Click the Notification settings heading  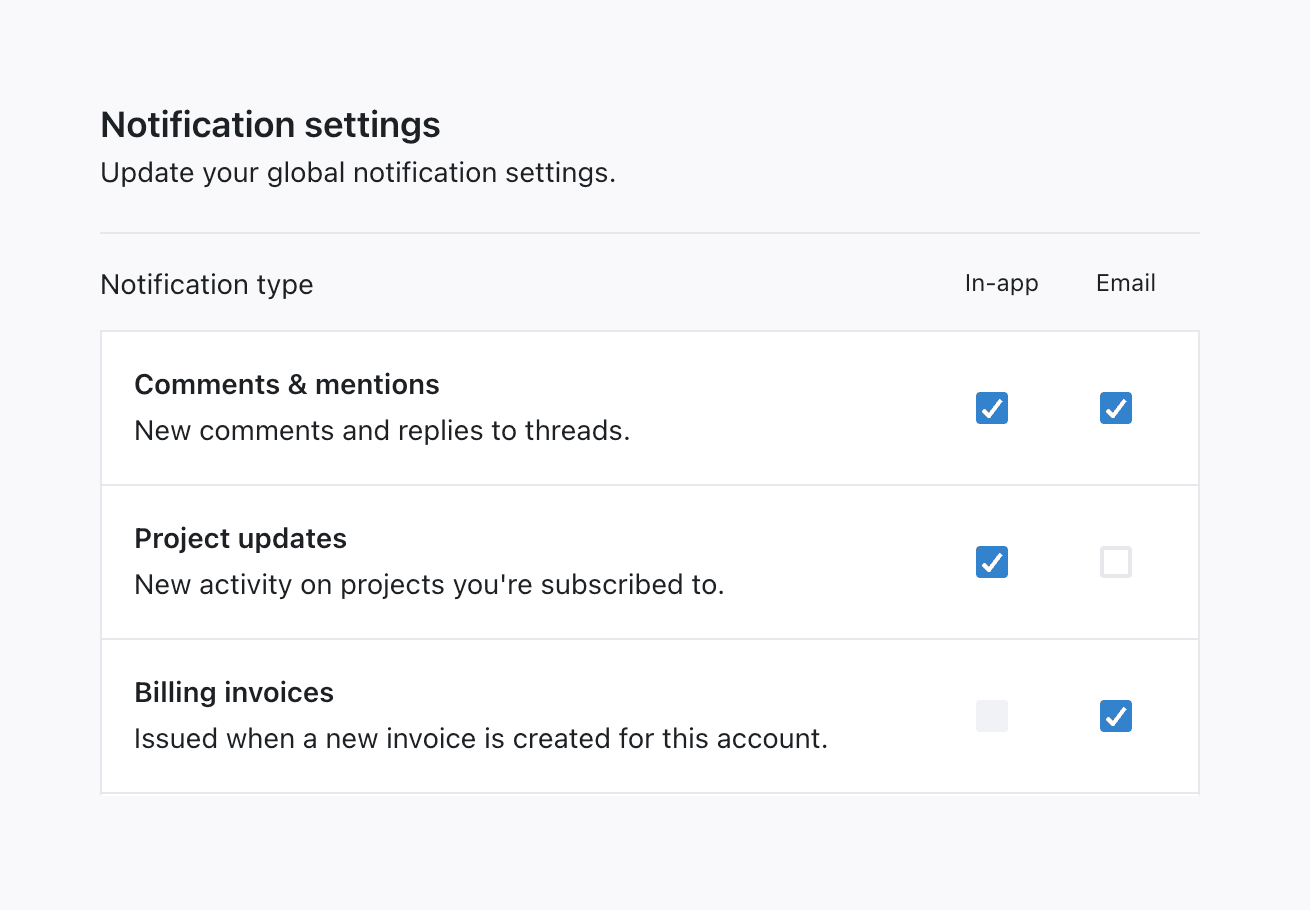[270, 125]
